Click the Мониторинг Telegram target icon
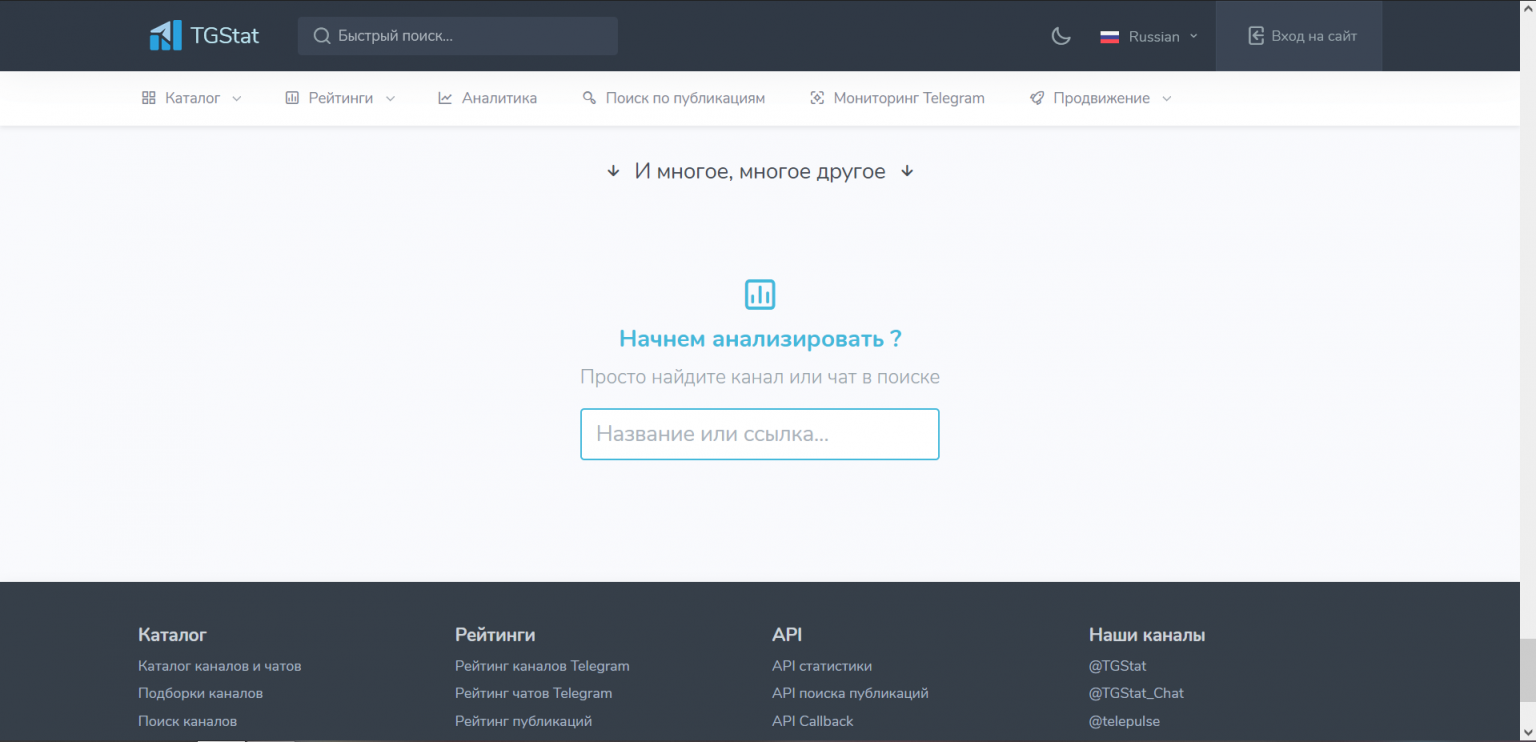Screen dimensions: 1536x742 [817, 98]
